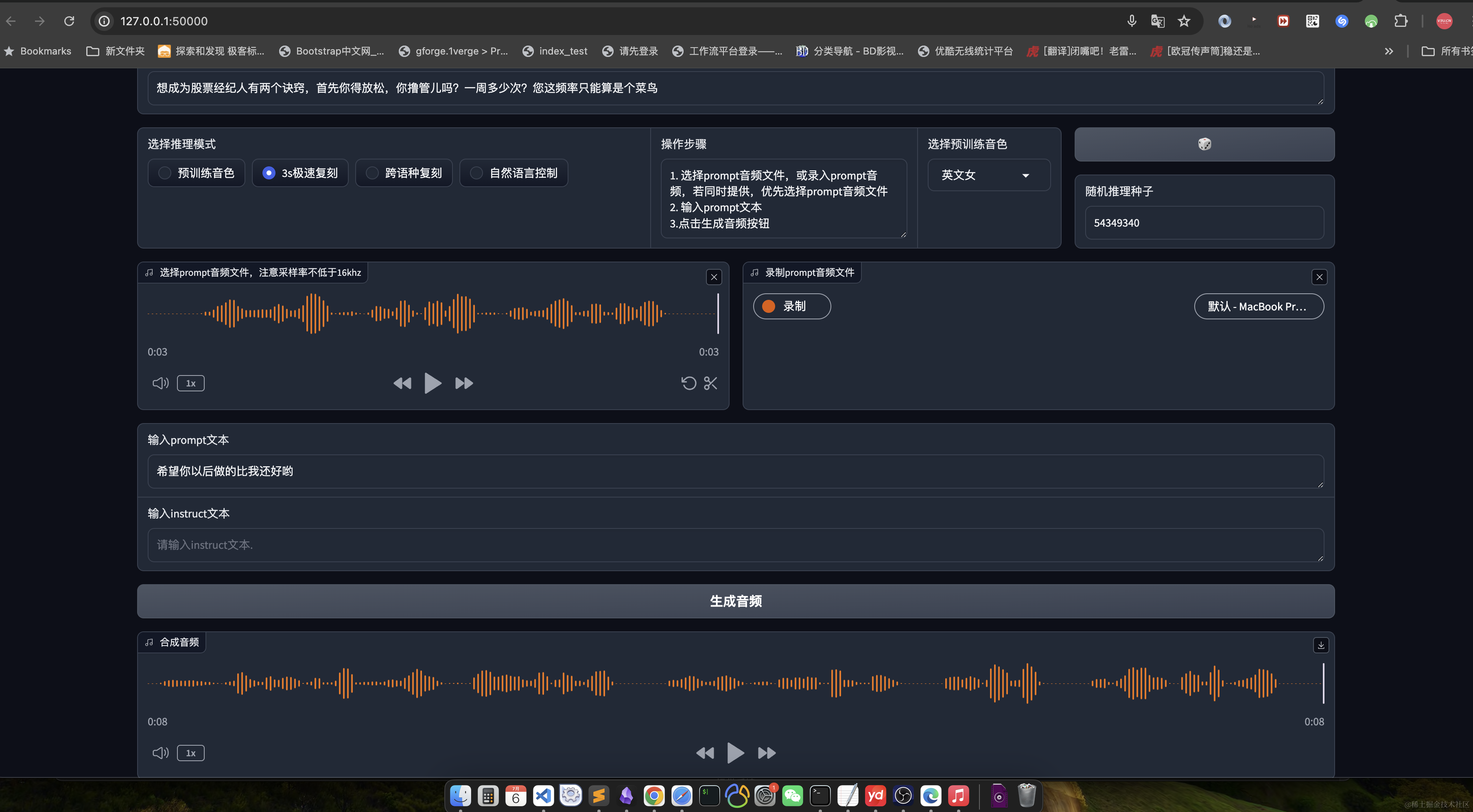Pick the 自然语言控制 mode
Screen dimensions: 1473x812
[x=514, y=173]
